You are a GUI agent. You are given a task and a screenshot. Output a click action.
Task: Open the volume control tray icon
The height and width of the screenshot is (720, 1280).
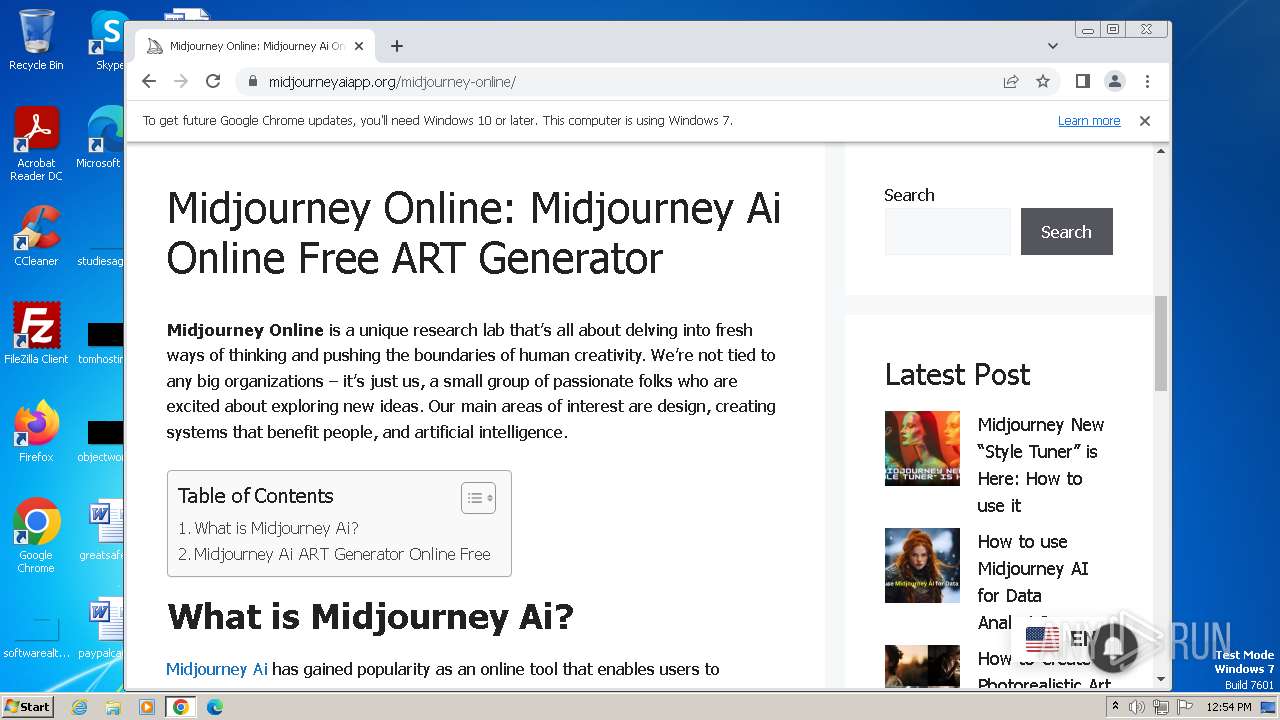point(1138,707)
